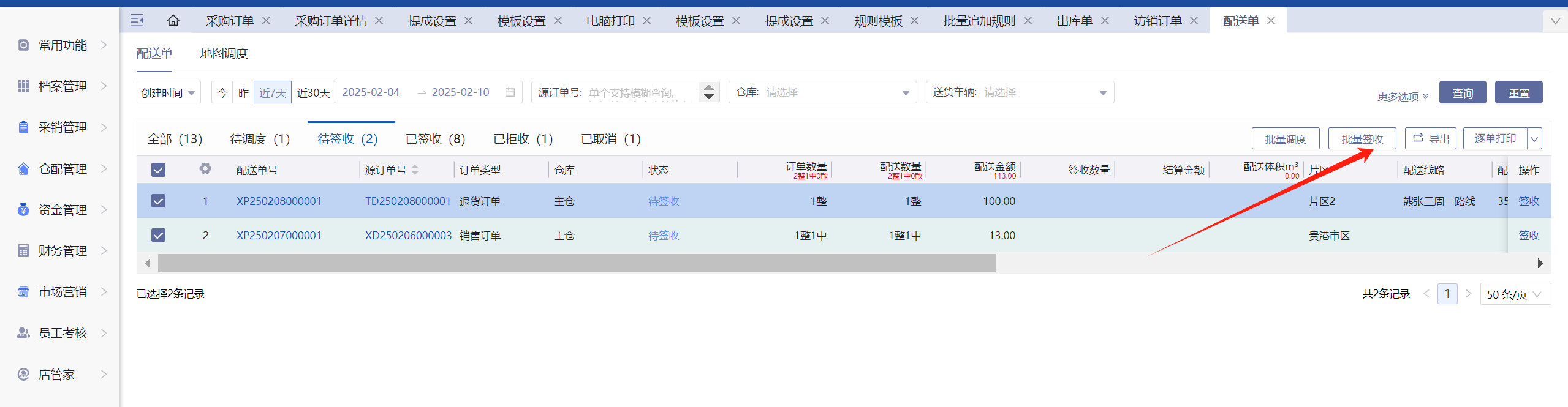The width and height of the screenshot is (1568, 407).
Task: Expand the 创建时间 dropdown
Action: (x=169, y=93)
